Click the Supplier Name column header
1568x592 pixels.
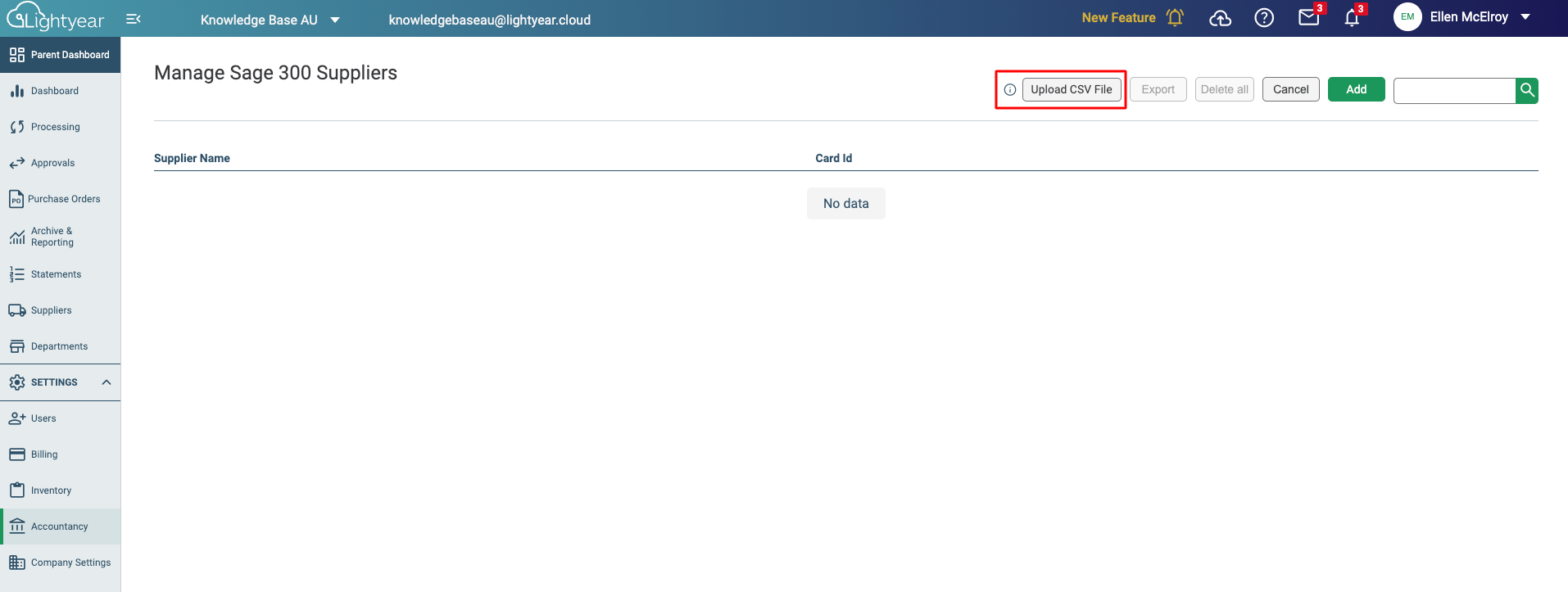[x=192, y=158]
